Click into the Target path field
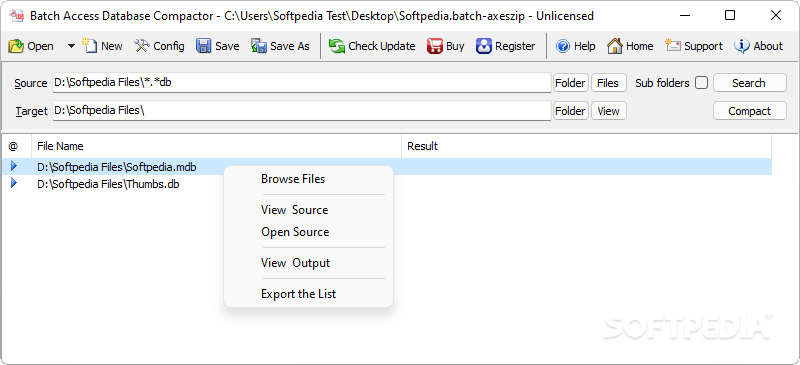This screenshot has width=800, height=365. pyautogui.click(x=302, y=111)
